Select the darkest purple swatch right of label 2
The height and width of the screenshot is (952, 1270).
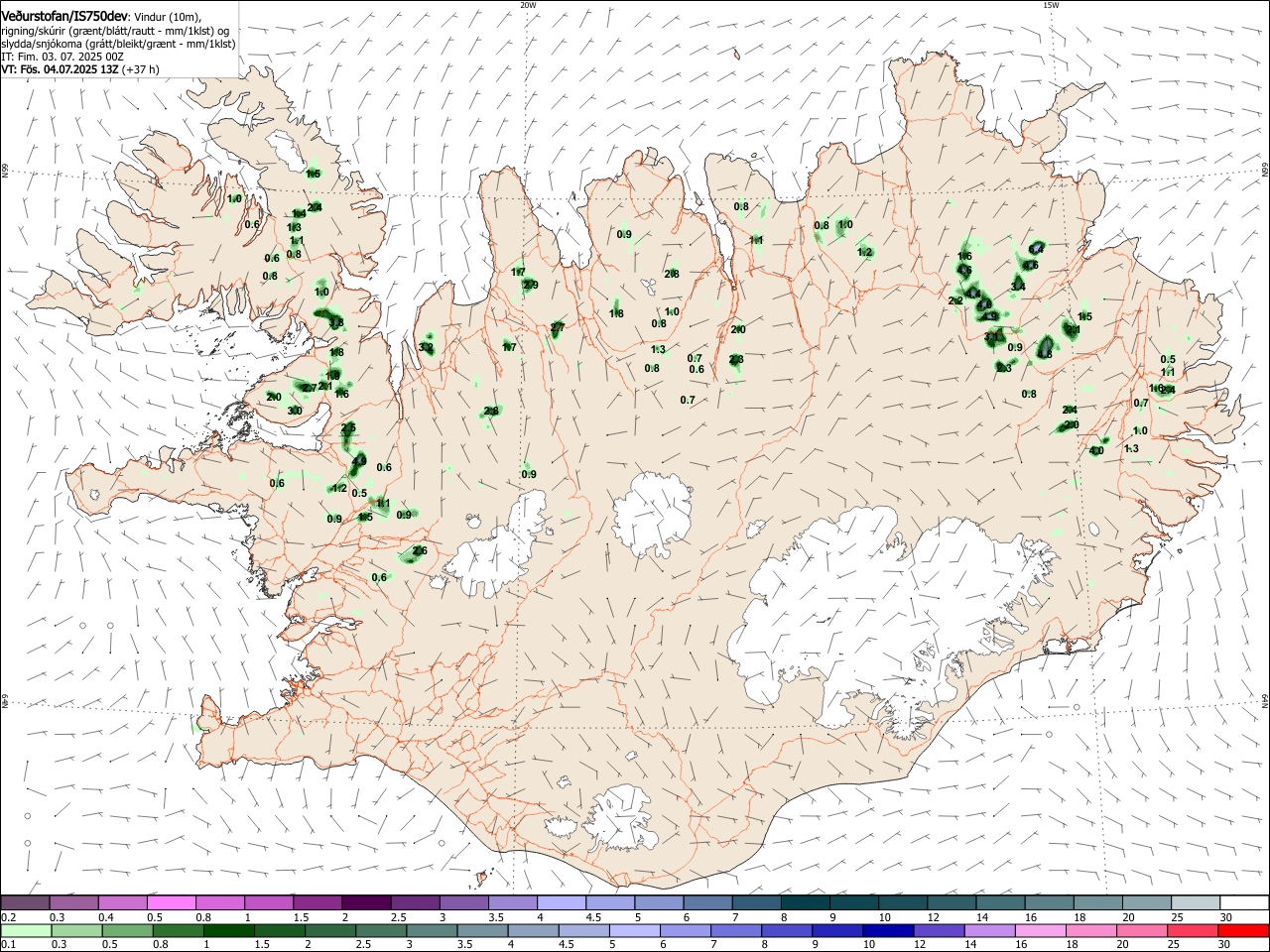click(x=365, y=902)
